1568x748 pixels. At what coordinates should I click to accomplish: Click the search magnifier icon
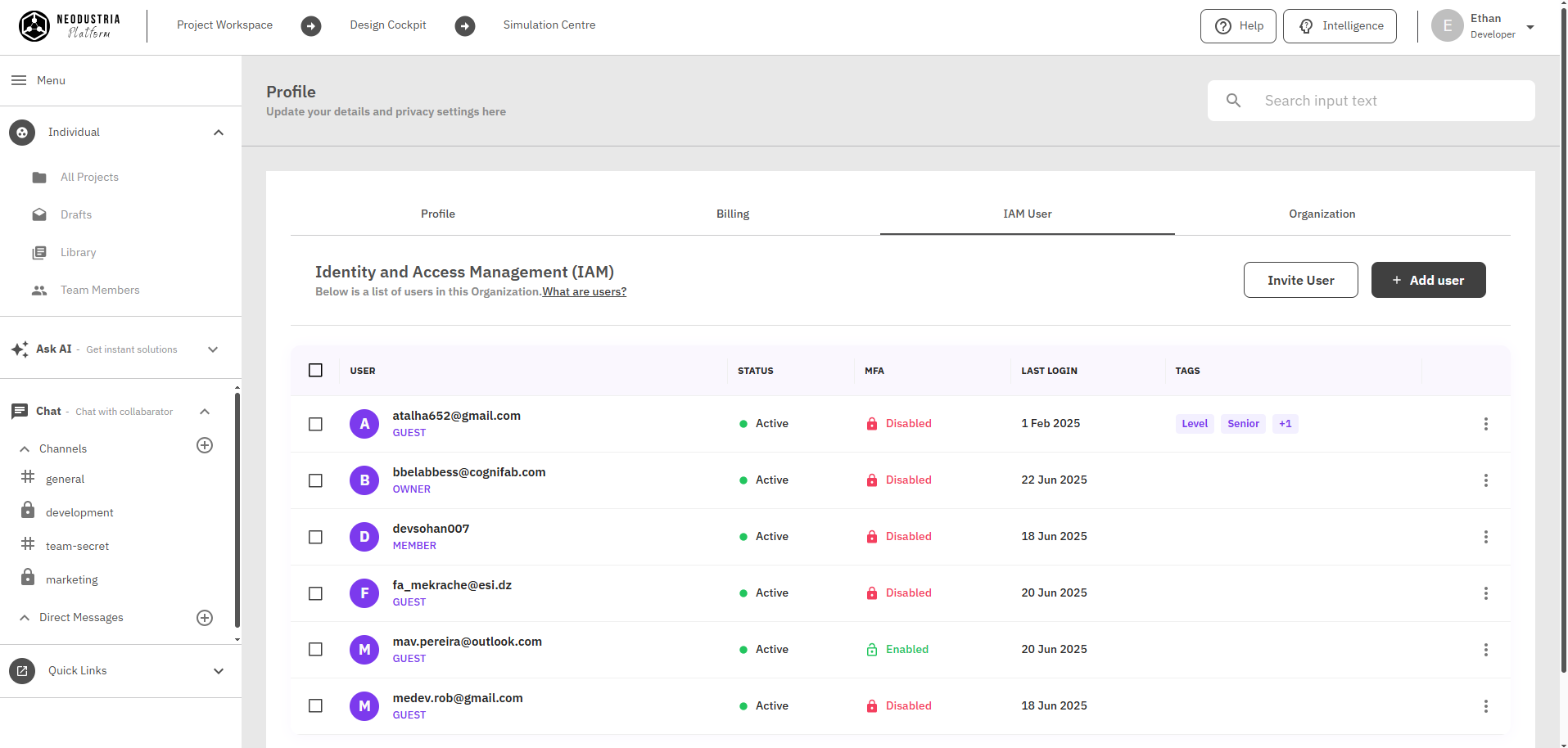(1233, 101)
